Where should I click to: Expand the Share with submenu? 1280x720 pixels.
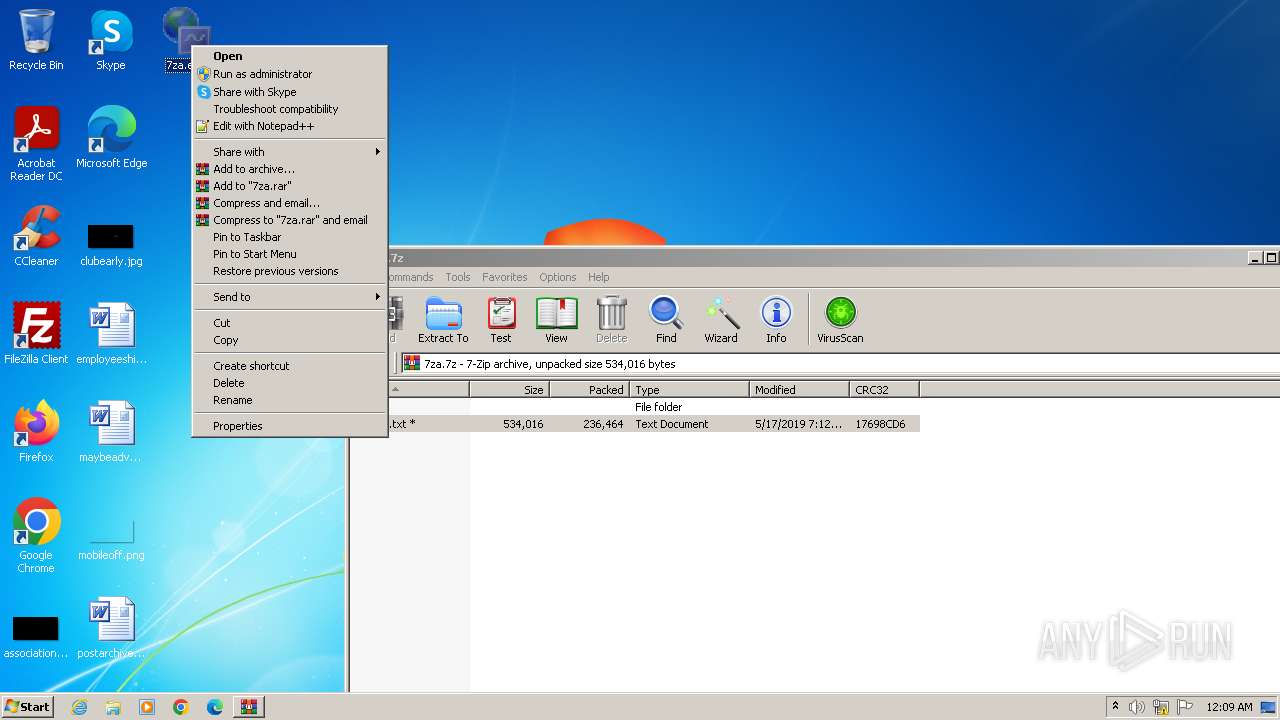coord(289,152)
